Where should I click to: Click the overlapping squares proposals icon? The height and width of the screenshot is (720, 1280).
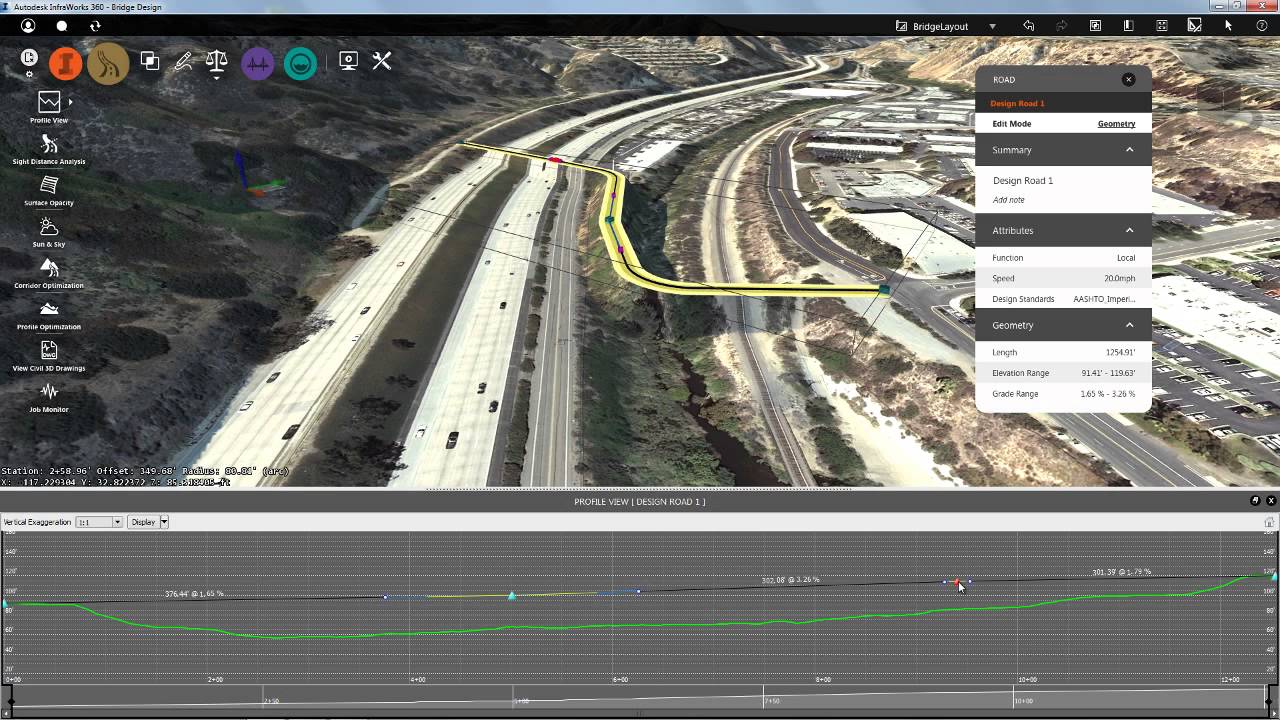150,61
